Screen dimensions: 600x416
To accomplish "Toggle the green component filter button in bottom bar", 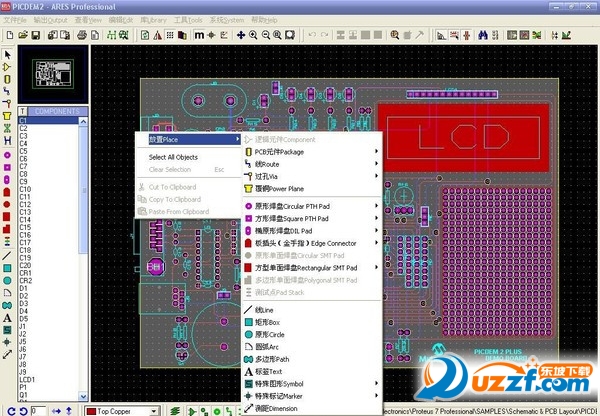I will click(x=192, y=411).
